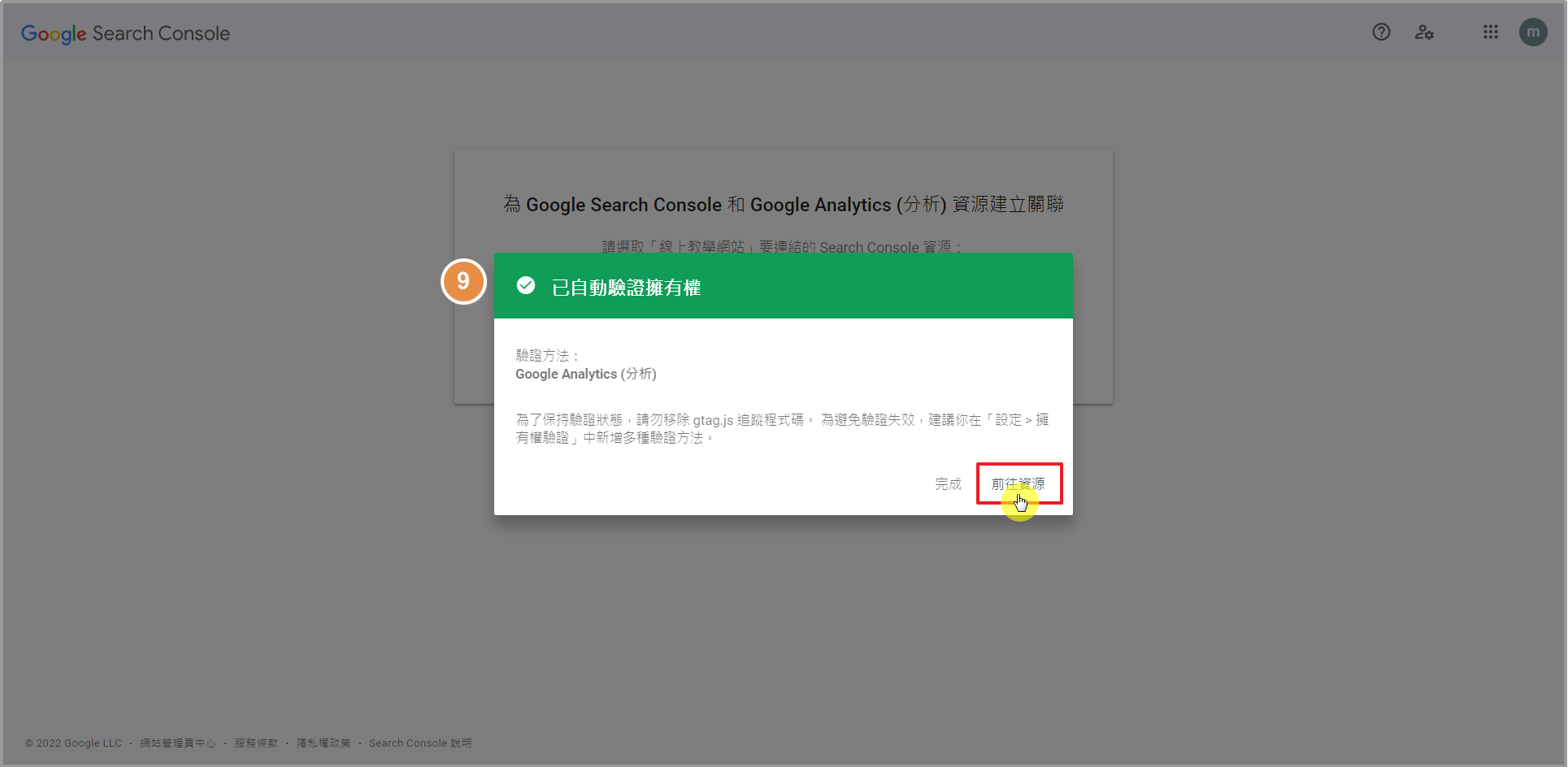
Task: Click the white checkmark icon in green header
Action: tap(526, 285)
